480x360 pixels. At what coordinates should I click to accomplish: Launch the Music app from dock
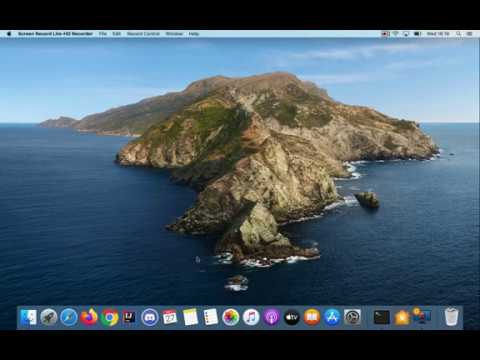(x=251, y=317)
